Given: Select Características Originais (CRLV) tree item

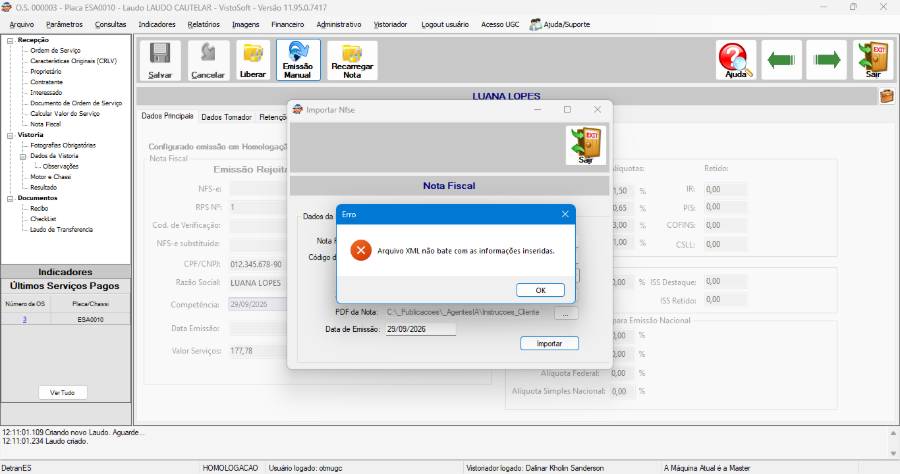Looking at the screenshot, I should (73, 61).
